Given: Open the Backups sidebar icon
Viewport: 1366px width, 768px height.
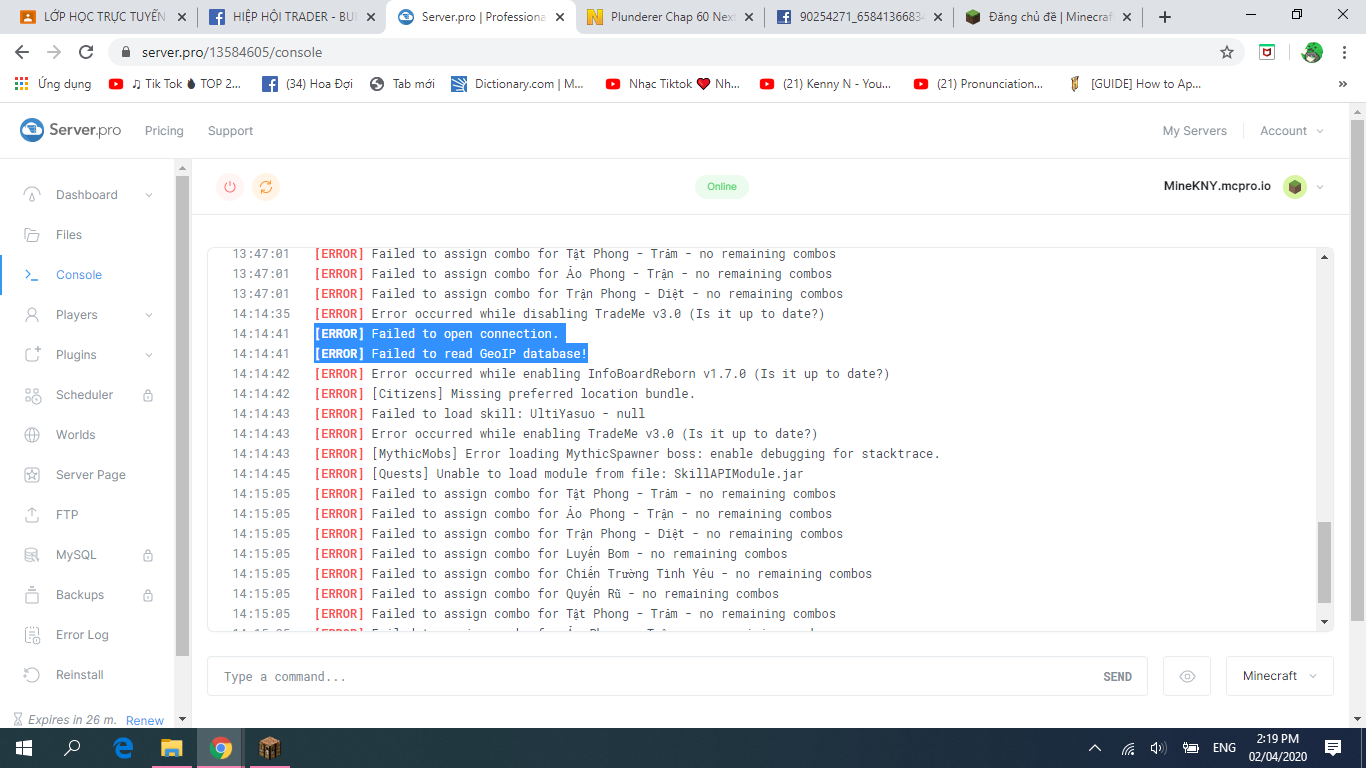Looking at the screenshot, I should tap(33, 595).
